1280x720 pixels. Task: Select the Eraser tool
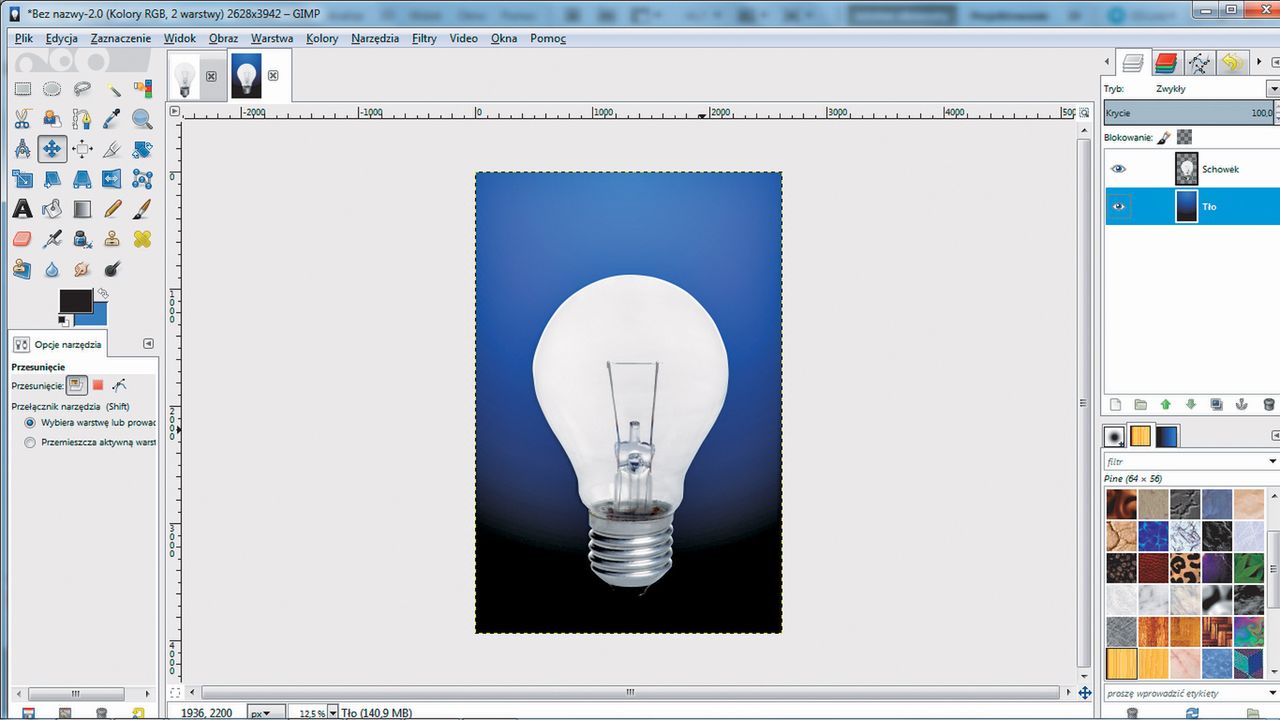point(22,240)
